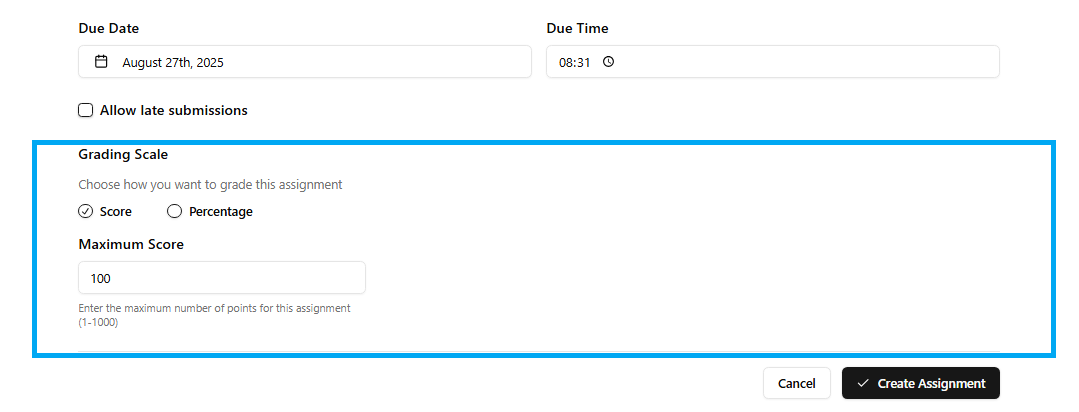This screenshot has width=1079, height=412.
Task: Select the Score radio button
Action: tap(86, 212)
